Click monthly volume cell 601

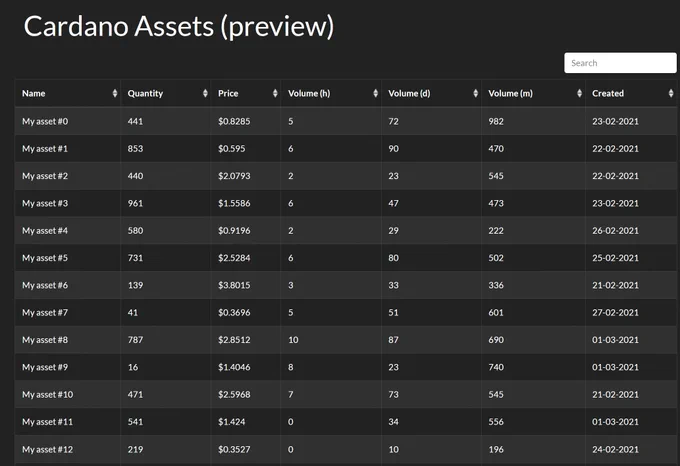[x=496, y=313]
